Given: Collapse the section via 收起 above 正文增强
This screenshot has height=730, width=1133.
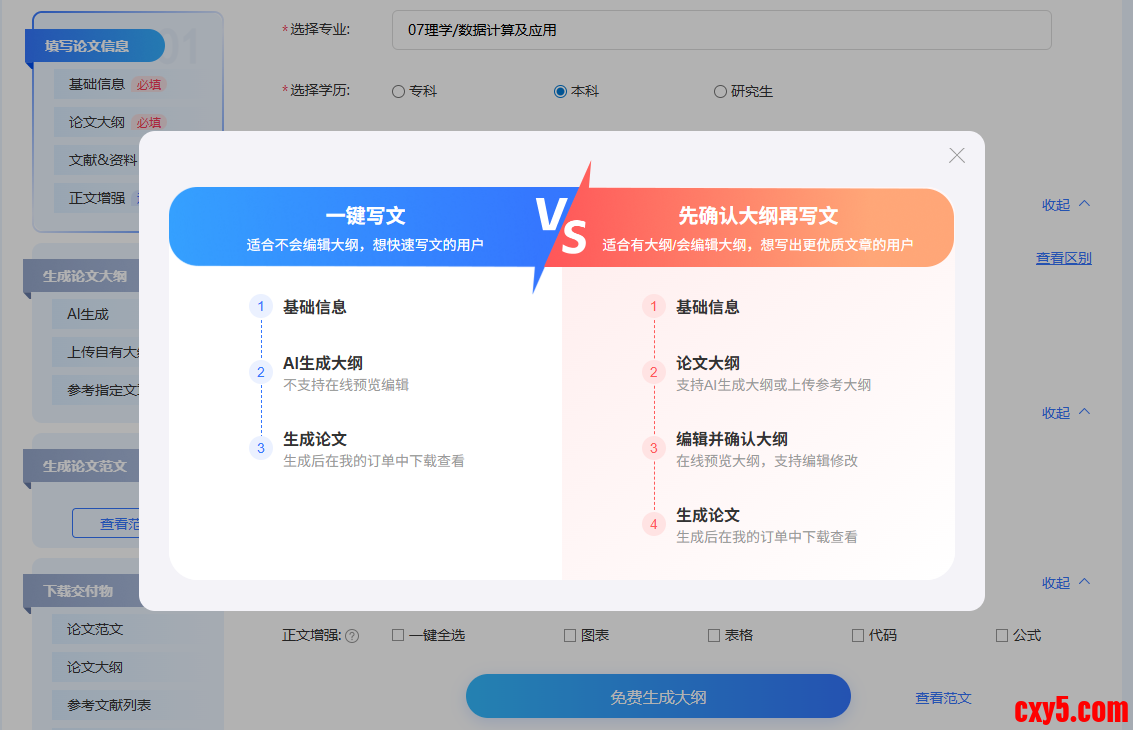Looking at the screenshot, I should 1065,583.
